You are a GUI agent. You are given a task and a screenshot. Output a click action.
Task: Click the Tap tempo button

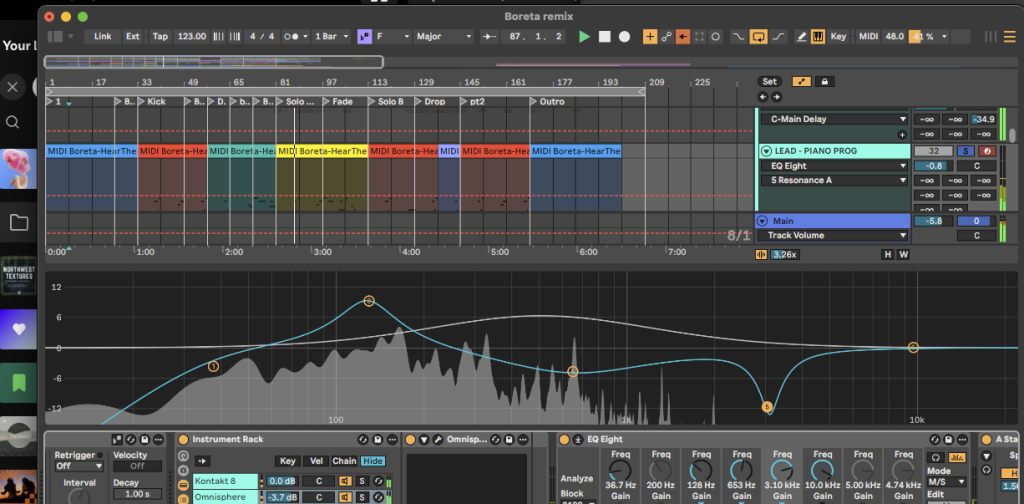click(x=160, y=37)
